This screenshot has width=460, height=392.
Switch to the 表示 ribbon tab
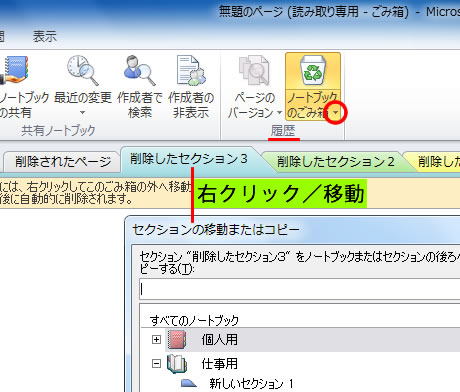45,36
